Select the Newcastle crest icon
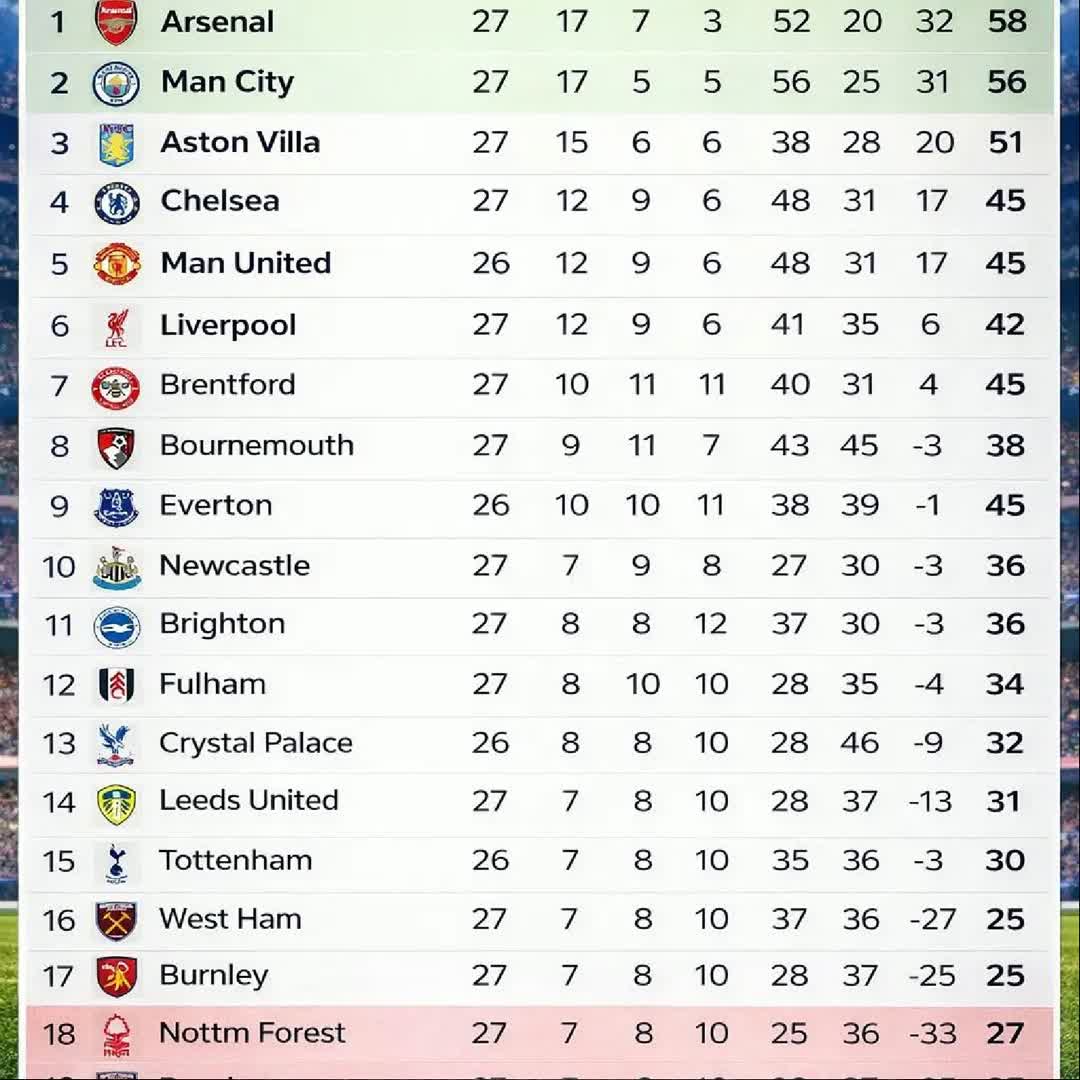Screen dimensions: 1080x1080 tap(116, 568)
